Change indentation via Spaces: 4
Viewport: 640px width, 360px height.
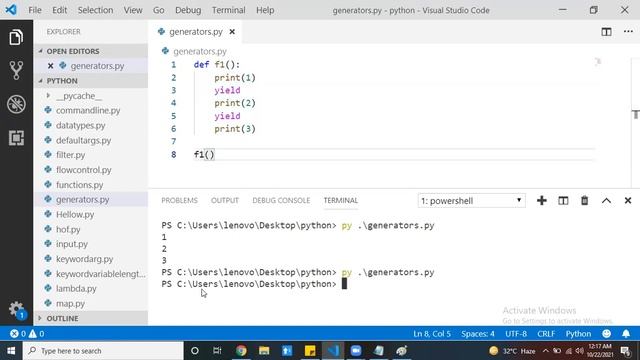478,334
